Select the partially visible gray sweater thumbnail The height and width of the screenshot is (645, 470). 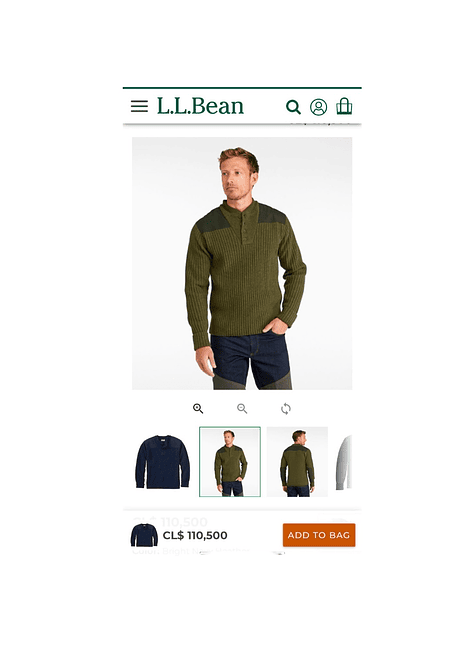pyautogui.click(x=343, y=462)
